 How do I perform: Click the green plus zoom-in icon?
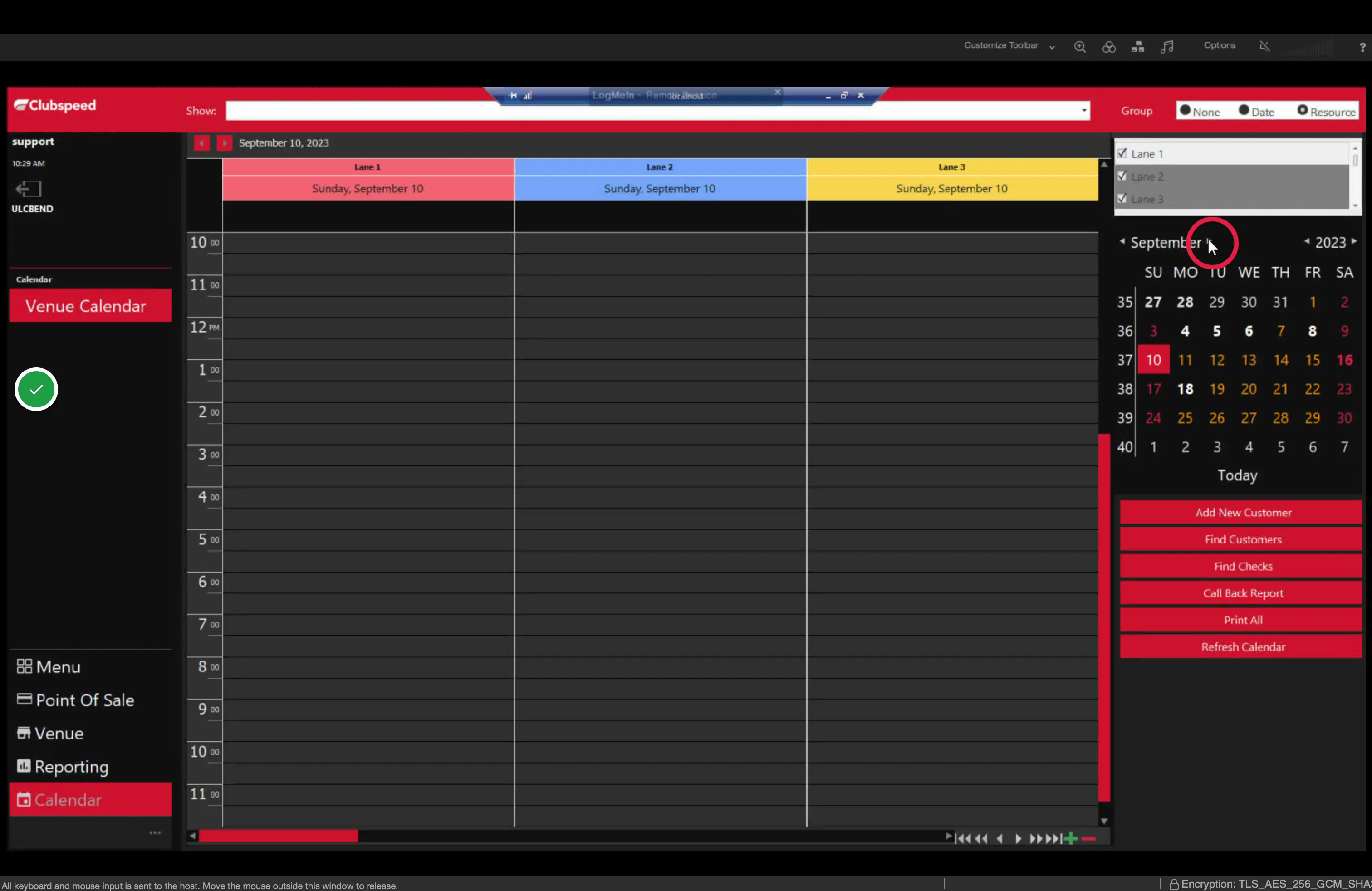[1071, 838]
